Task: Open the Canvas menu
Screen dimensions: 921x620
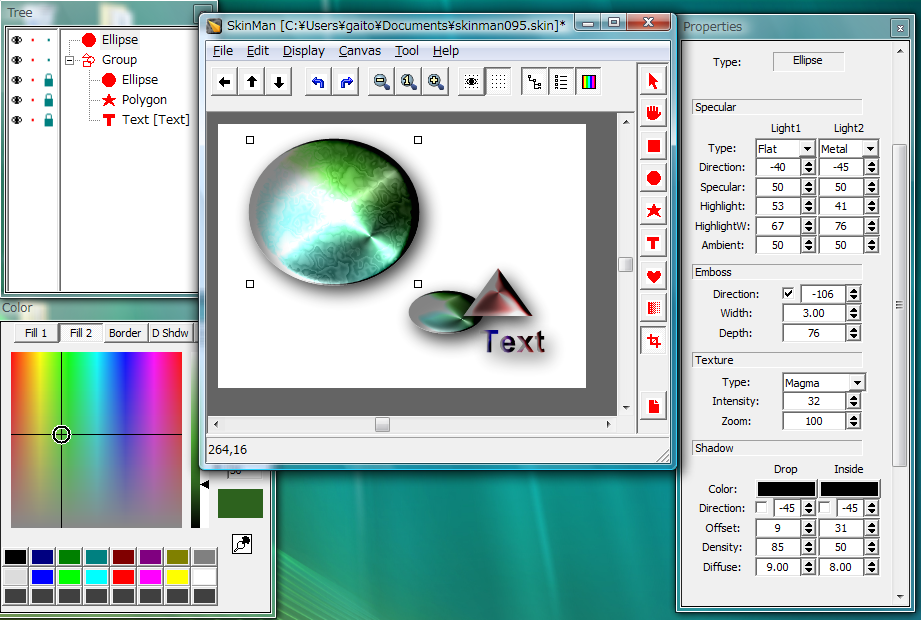Action: 359,51
